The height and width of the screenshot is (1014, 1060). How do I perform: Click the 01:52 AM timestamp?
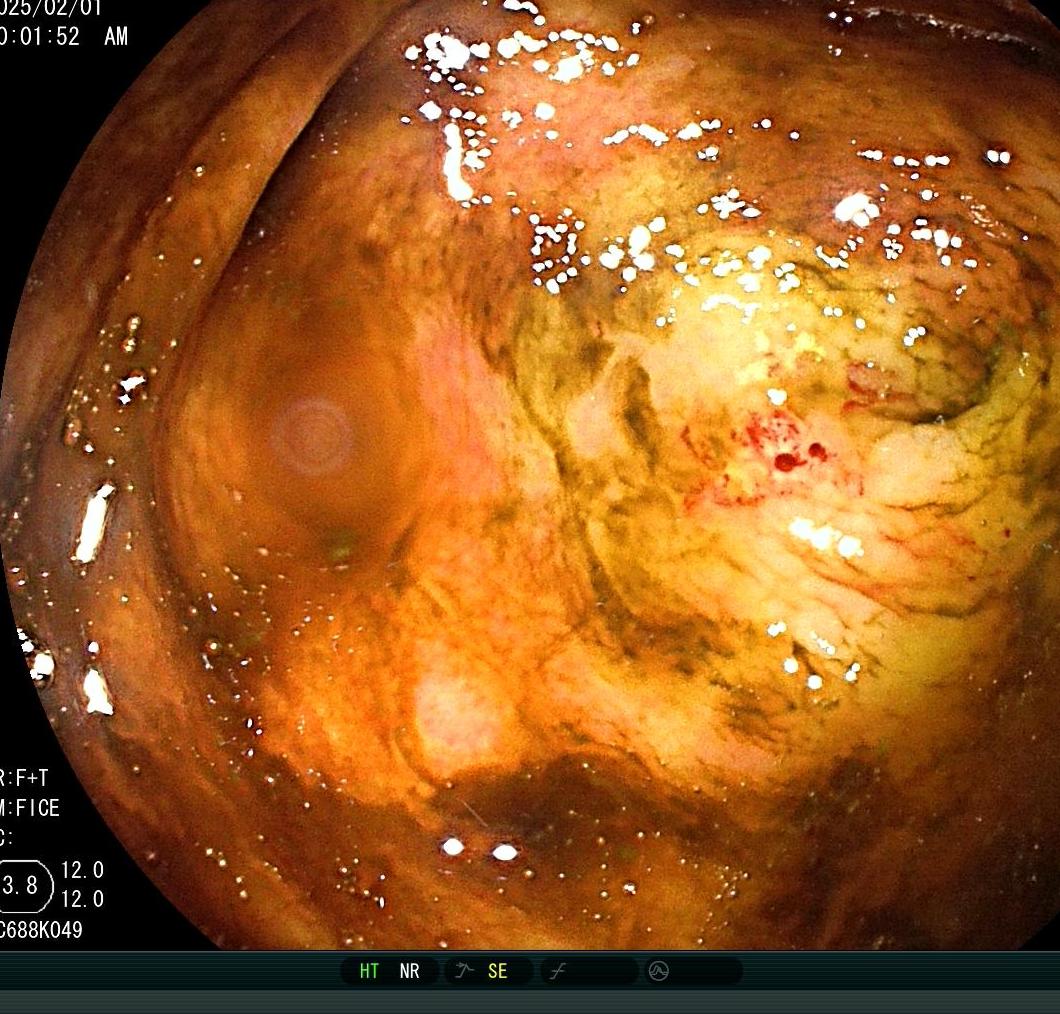65,36
